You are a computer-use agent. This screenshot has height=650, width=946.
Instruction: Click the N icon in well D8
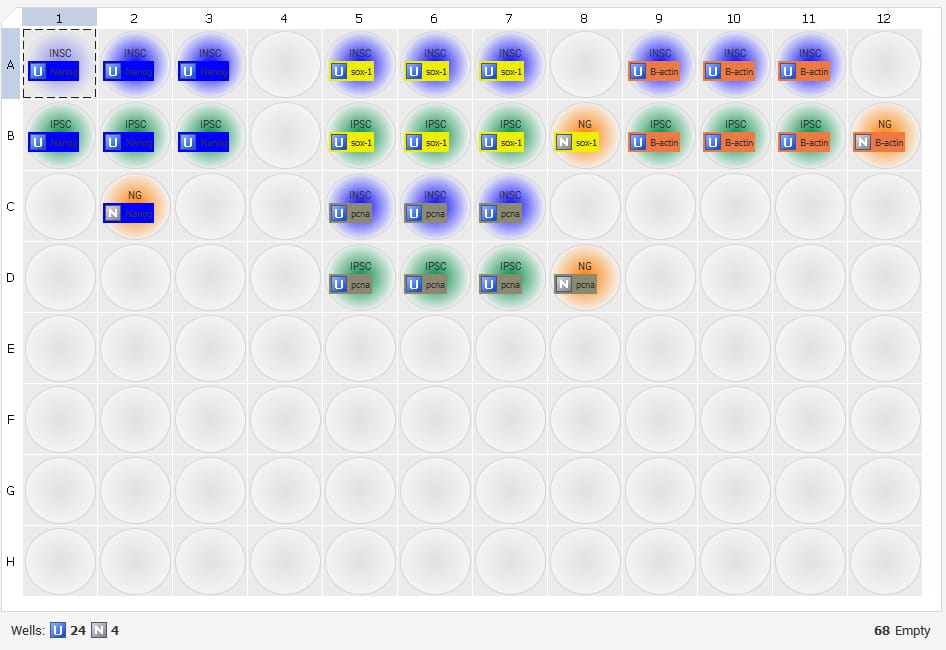pyautogui.click(x=563, y=284)
